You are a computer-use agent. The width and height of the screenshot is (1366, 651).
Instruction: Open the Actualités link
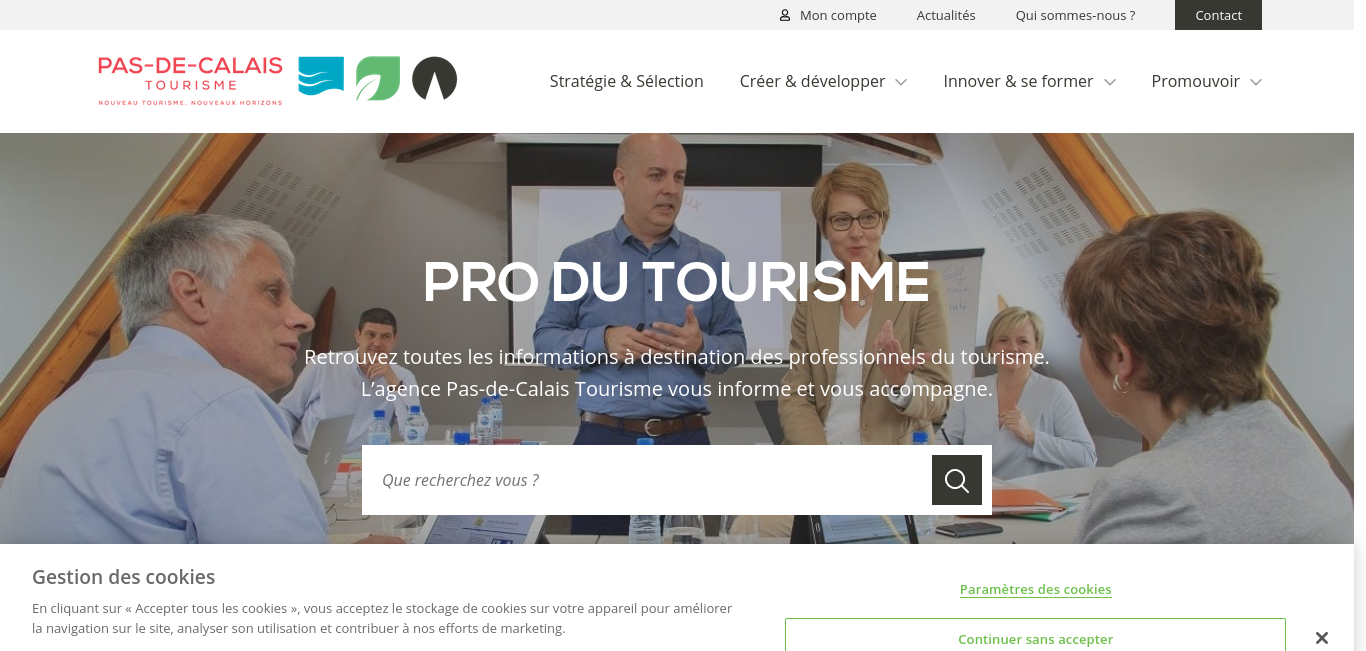(x=946, y=15)
